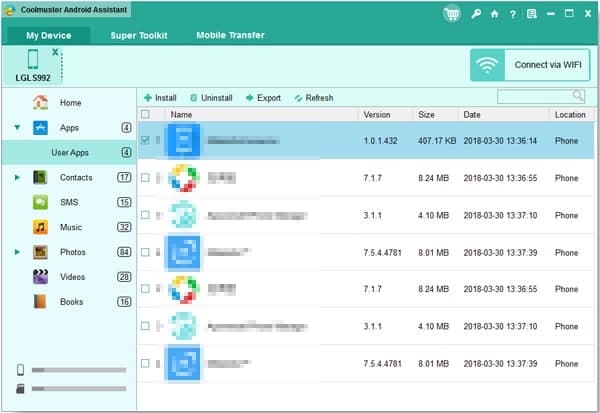
Task: Select the Videos category in sidebar
Action: pos(73,276)
